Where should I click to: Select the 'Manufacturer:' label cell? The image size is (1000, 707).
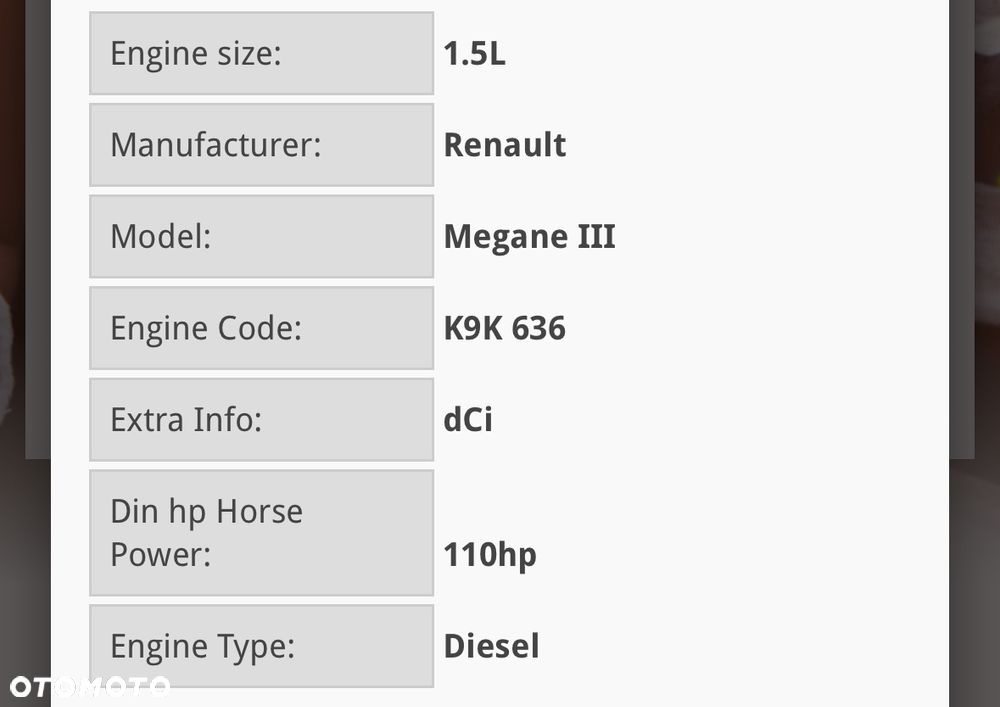(261, 145)
